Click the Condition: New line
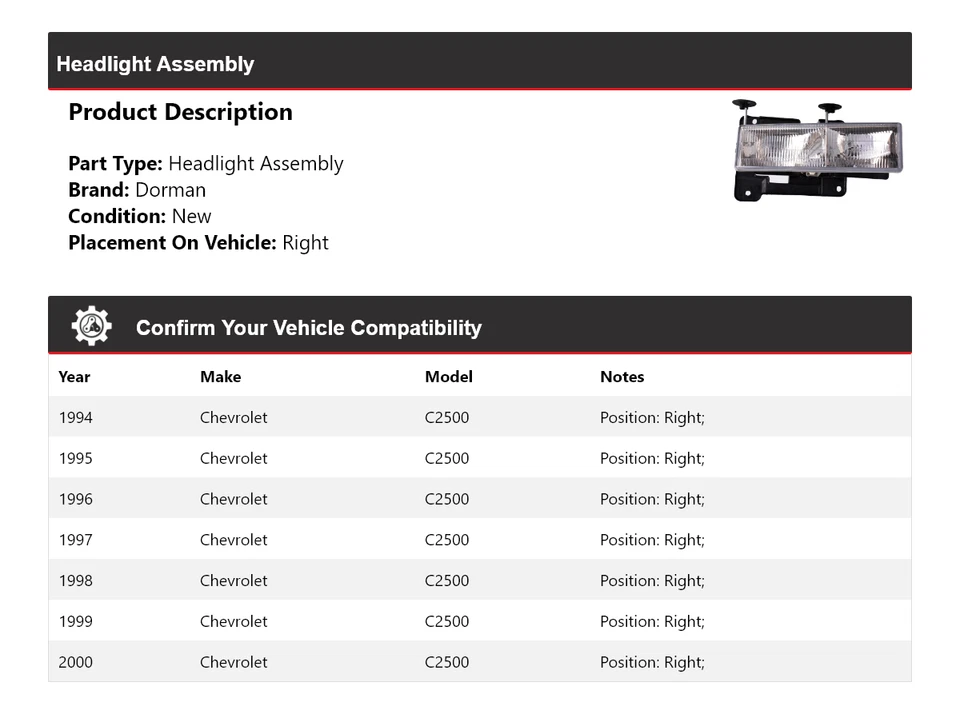This screenshot has width=960, height=714. (x=140, y=216)
